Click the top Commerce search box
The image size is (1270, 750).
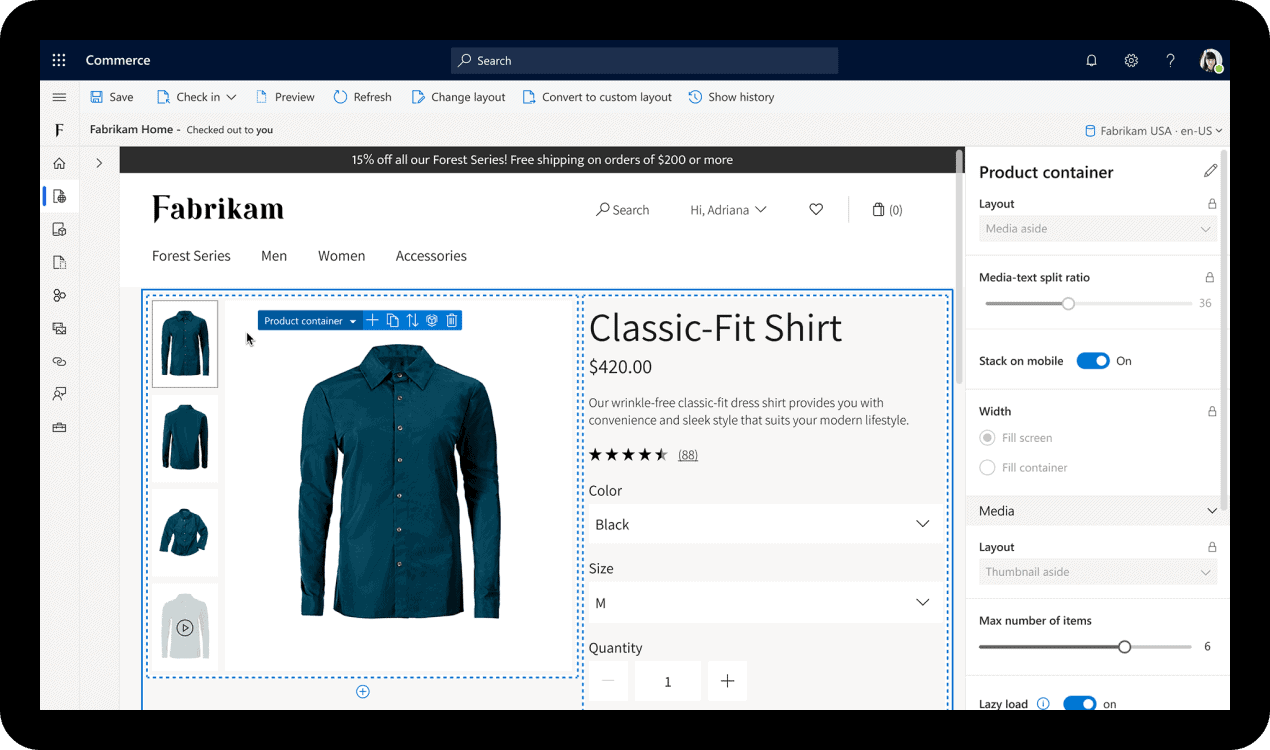644,61
